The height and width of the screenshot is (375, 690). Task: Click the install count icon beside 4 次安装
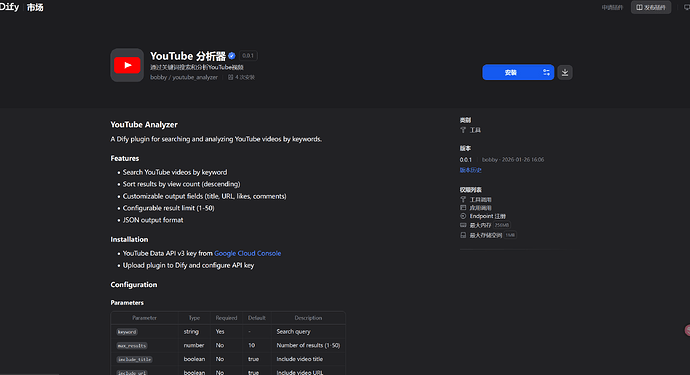pos(230,77)
